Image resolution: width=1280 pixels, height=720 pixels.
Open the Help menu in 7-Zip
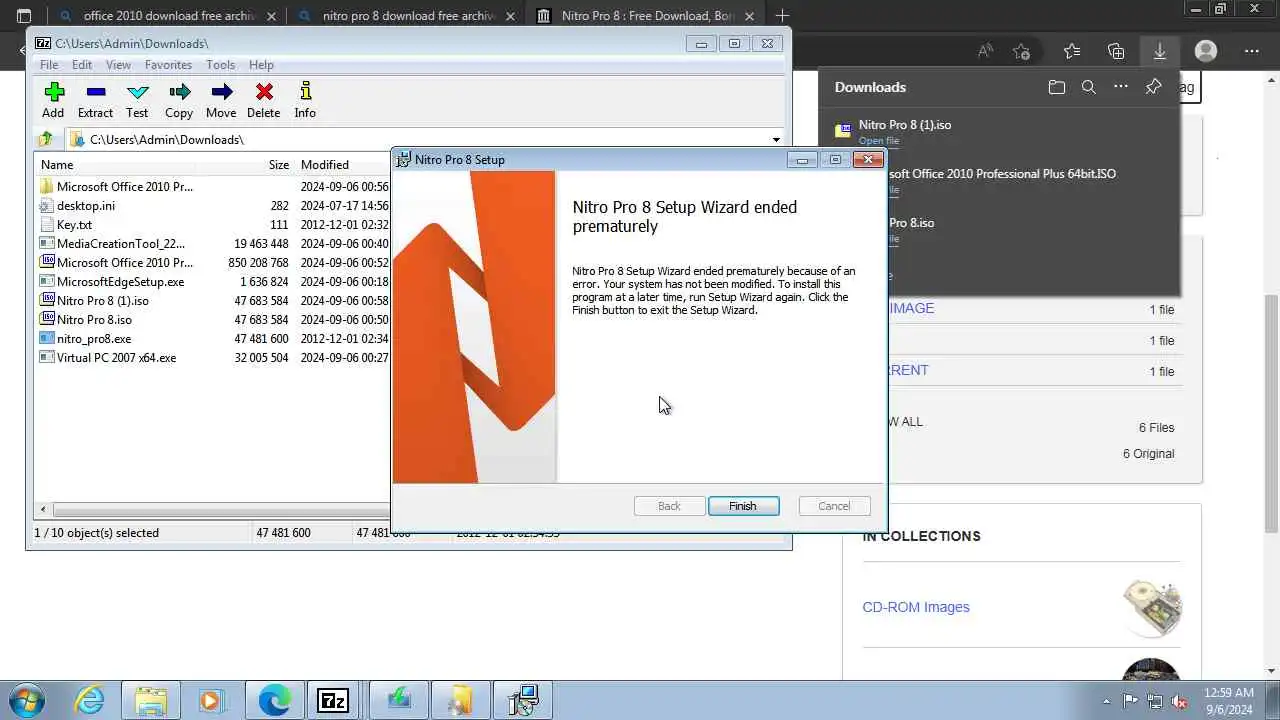click(x=261, y=65)
